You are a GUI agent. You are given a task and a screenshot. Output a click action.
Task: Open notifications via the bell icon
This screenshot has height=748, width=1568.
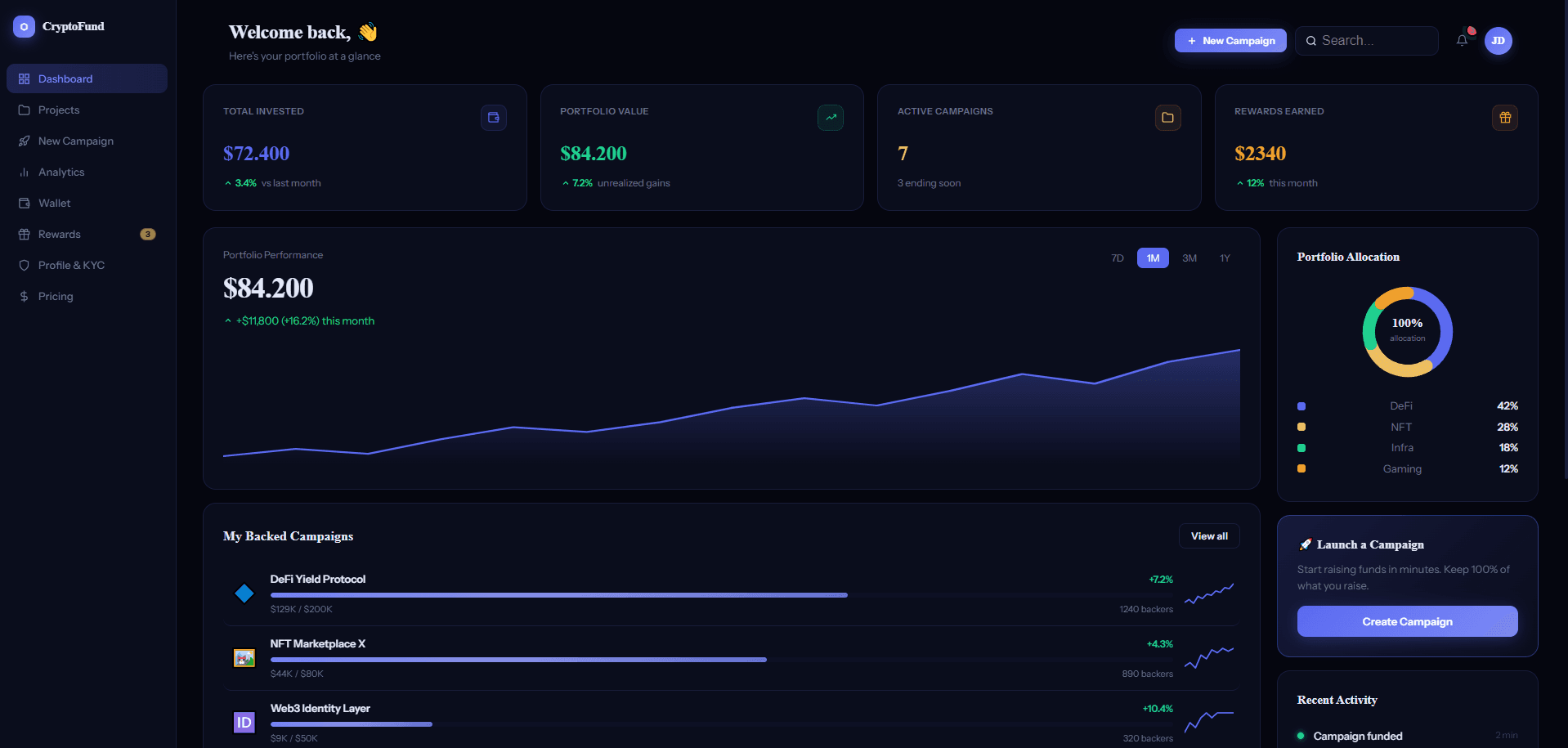click(x=1462, y=38)
